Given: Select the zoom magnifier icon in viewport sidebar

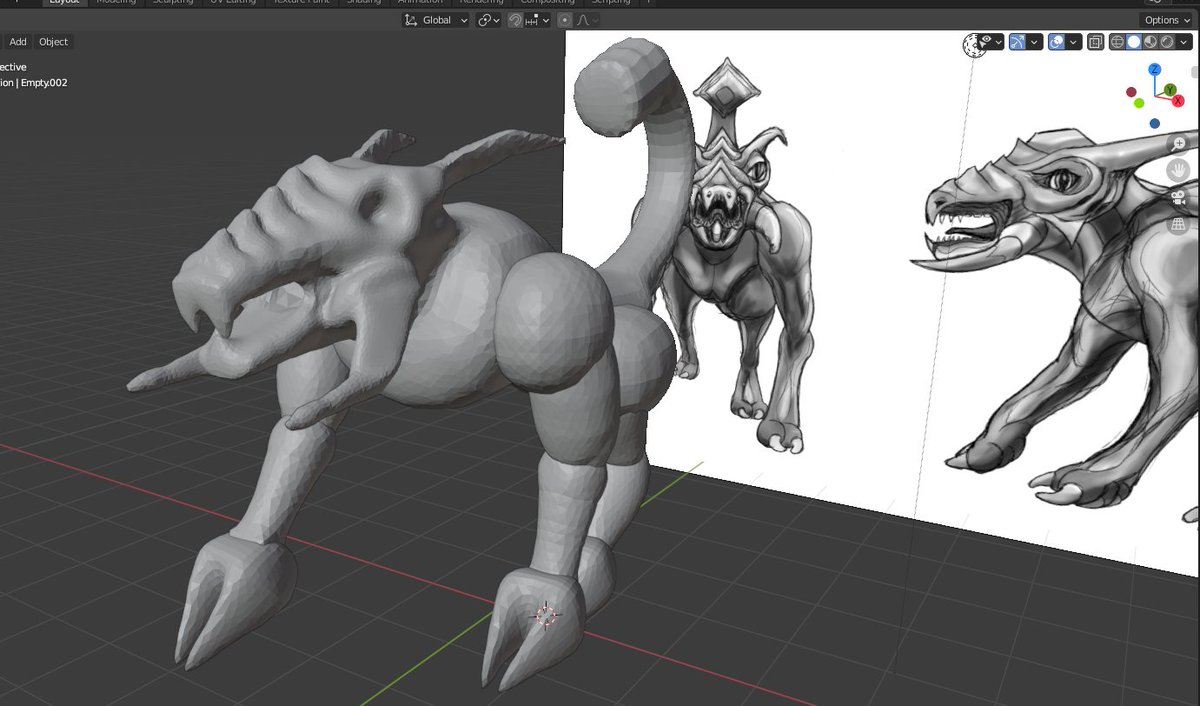Looking at the screenshot, I should [x=1177, y=144].
